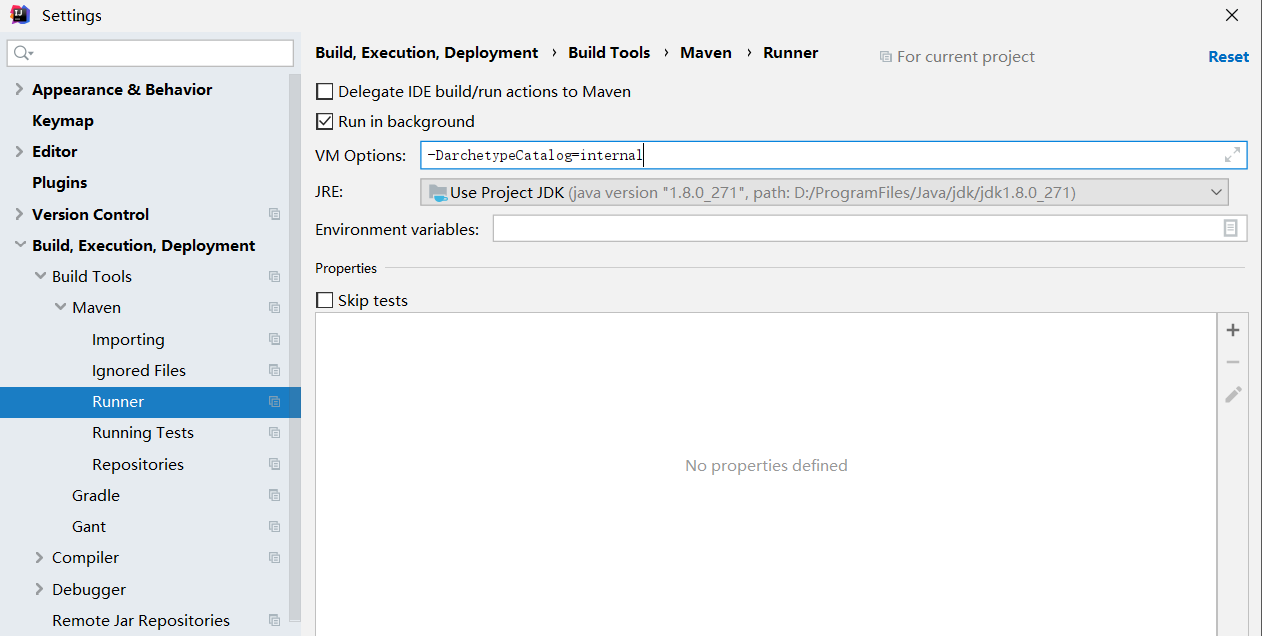The height and width of the screenshot is (636, 1262).
Task: Click project-level icon beside Runner
Action: click(x=274, y=401)
